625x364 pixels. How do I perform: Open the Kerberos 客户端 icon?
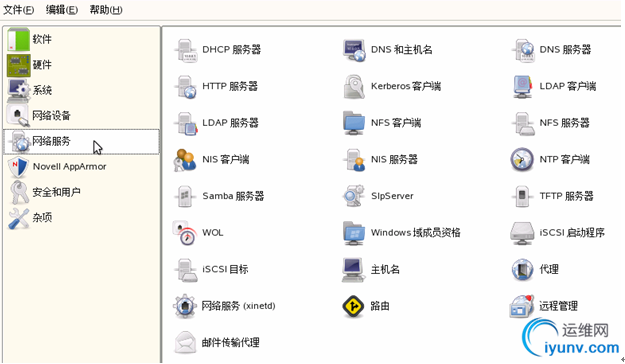pos(354,87)
